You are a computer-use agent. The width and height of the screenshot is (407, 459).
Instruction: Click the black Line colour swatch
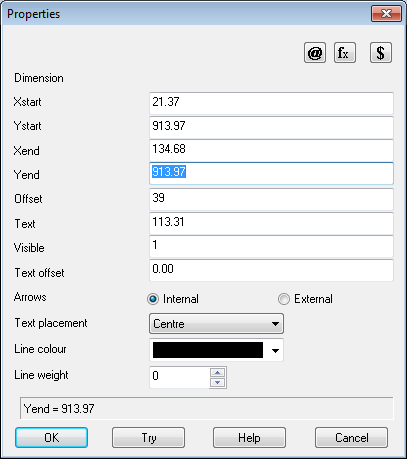click(208, 350)
